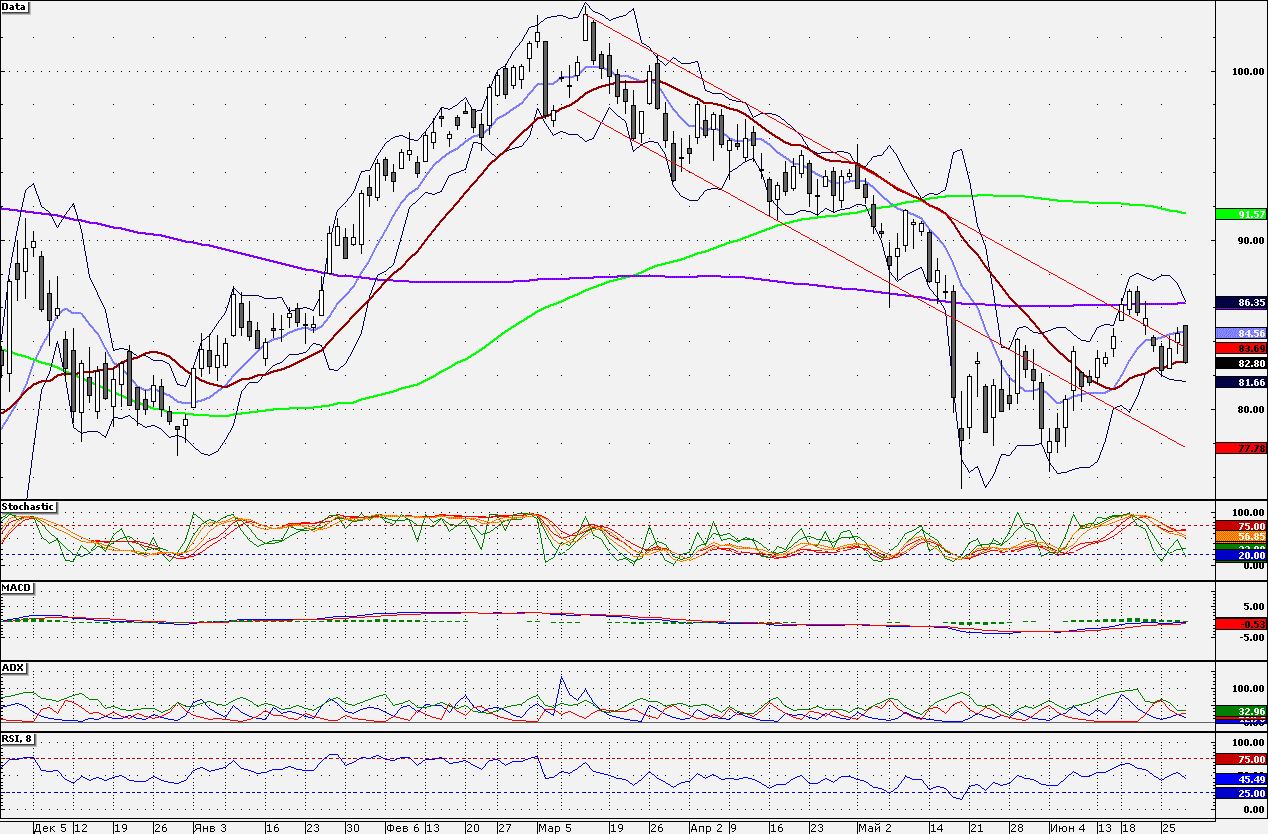Select the Июн 4 date label
Viewport: 1268px width, 834px height.
tap(1066, 828)
